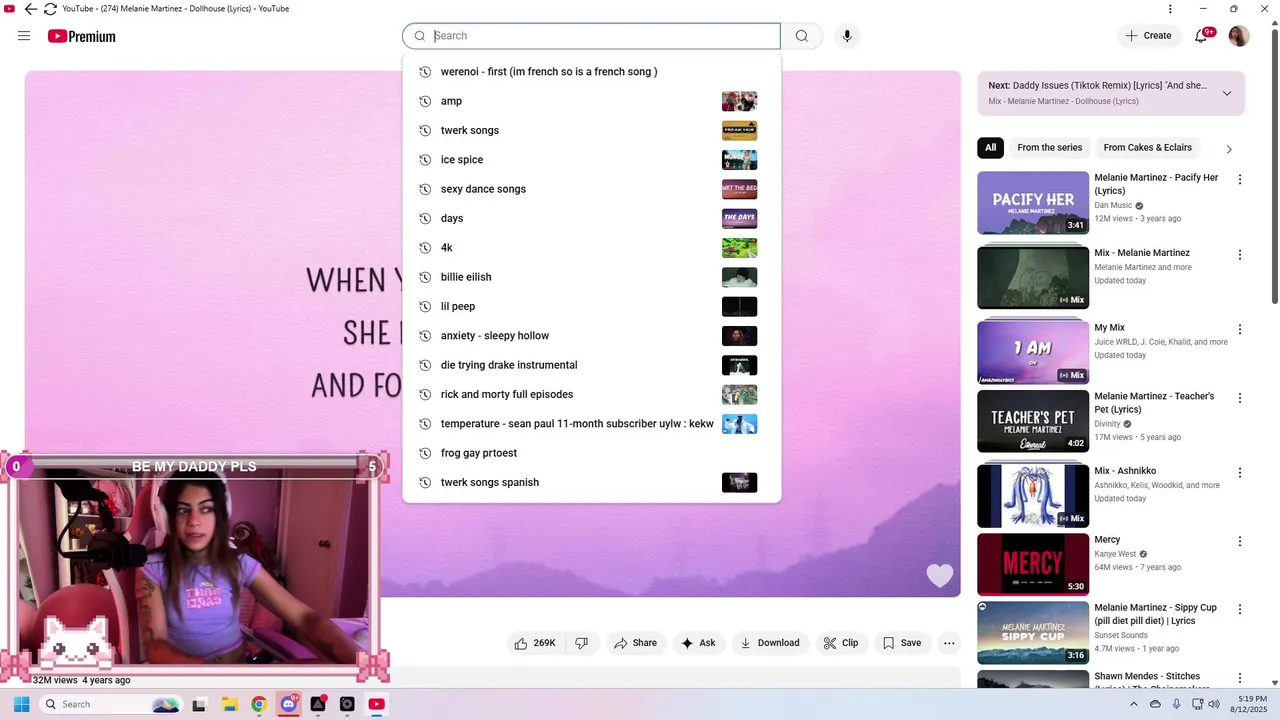Click the magnifier search button beside search box

pos(802,36)
